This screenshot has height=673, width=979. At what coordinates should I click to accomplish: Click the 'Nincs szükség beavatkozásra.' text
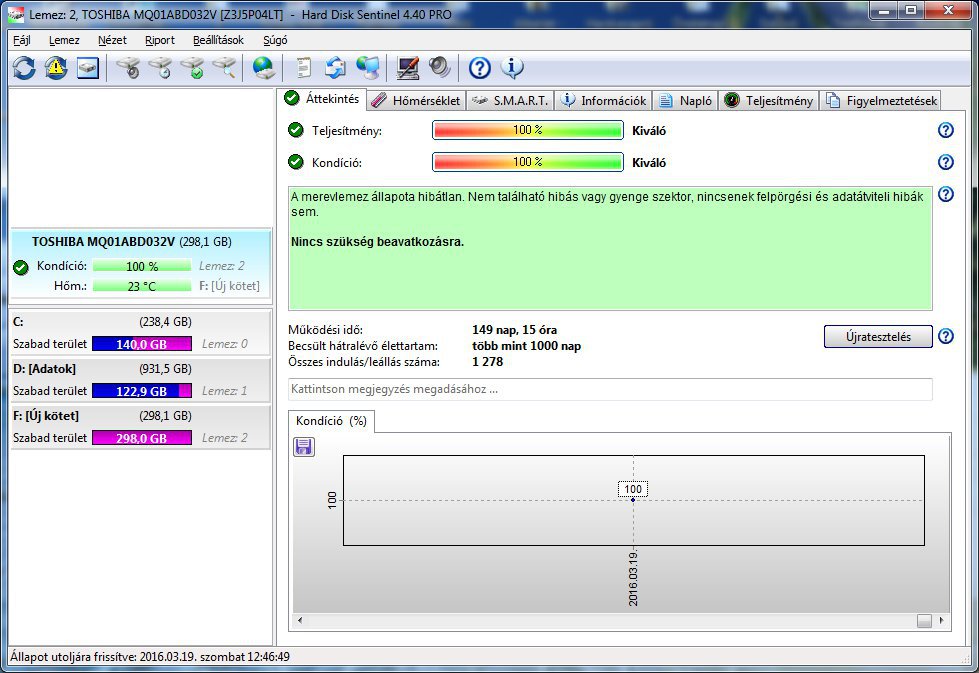(377, 242)
